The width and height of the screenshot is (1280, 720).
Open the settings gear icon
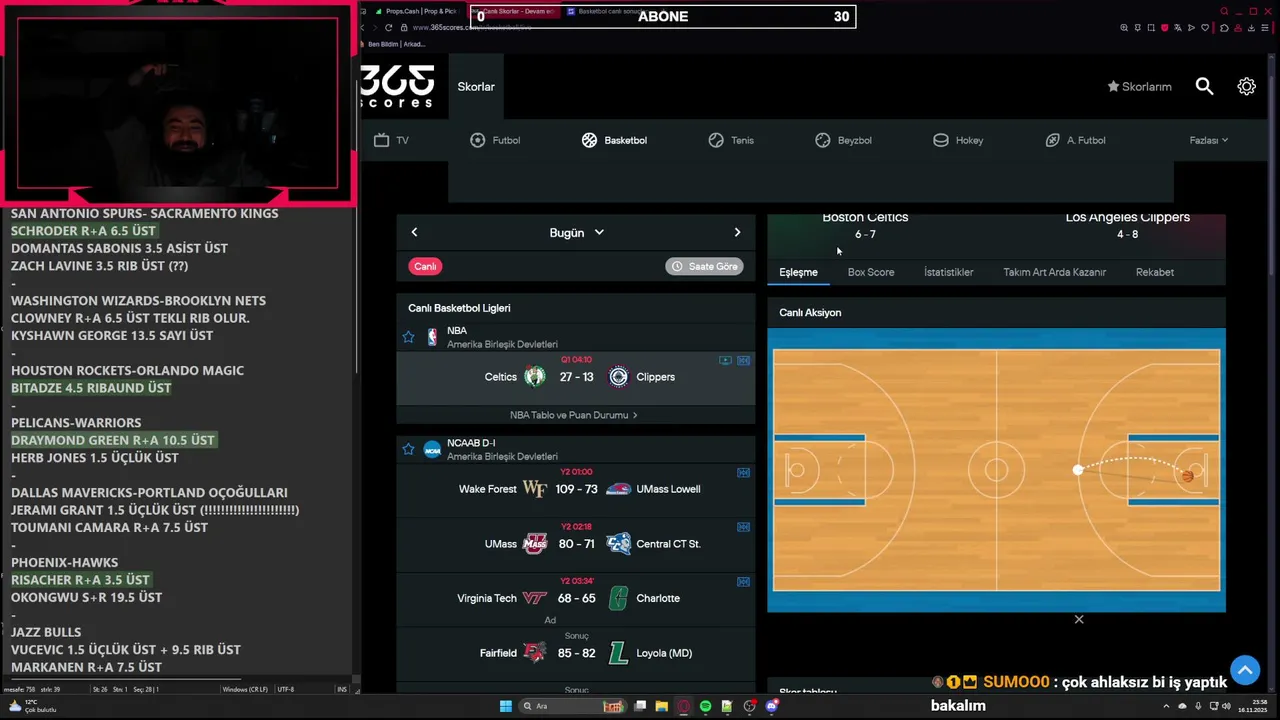tap(1246, 86)
